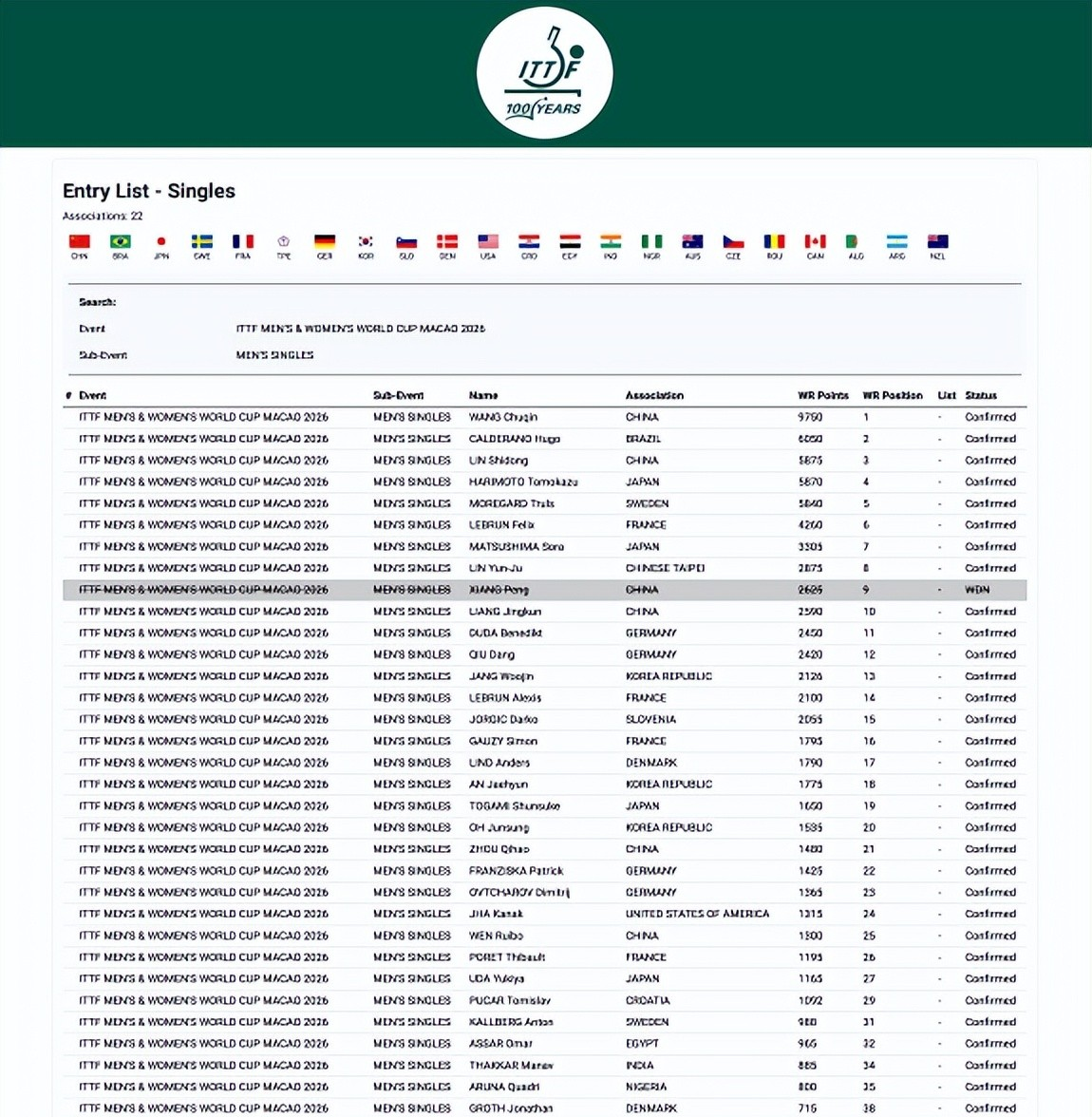Screen dimensions: 1092x1117
Task: Click player name GAUZY Simon
Action: coord(503,741)
